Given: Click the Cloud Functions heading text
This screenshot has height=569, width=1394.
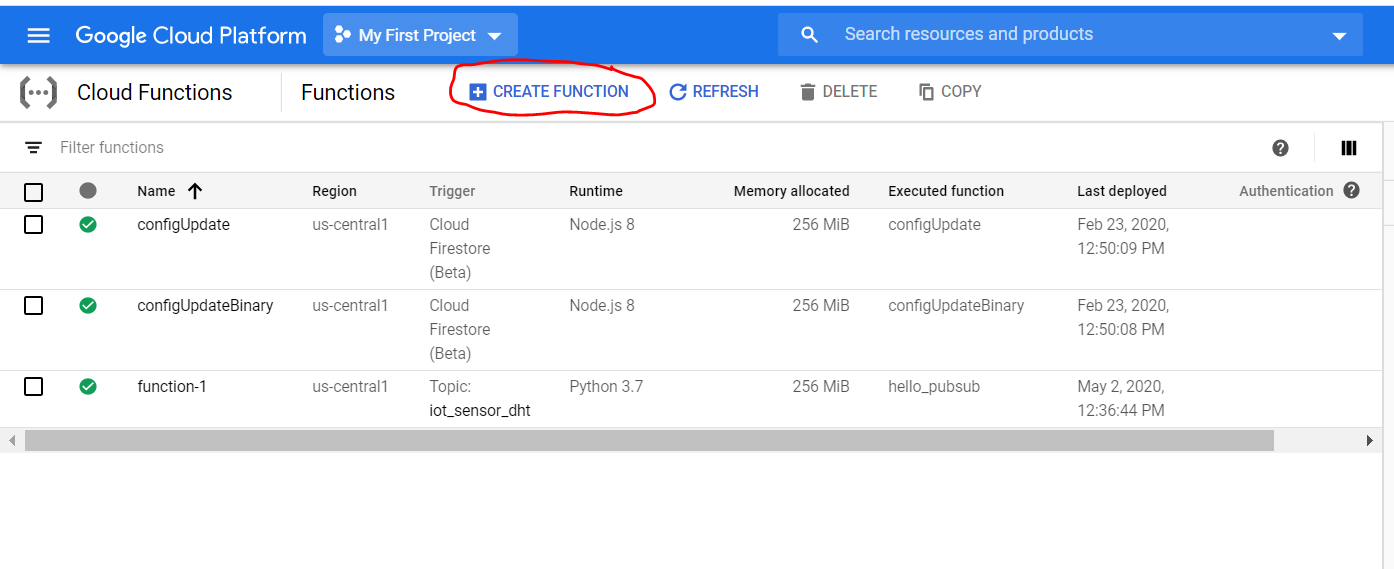Looking at the screenshot, I should pos(155,92).
